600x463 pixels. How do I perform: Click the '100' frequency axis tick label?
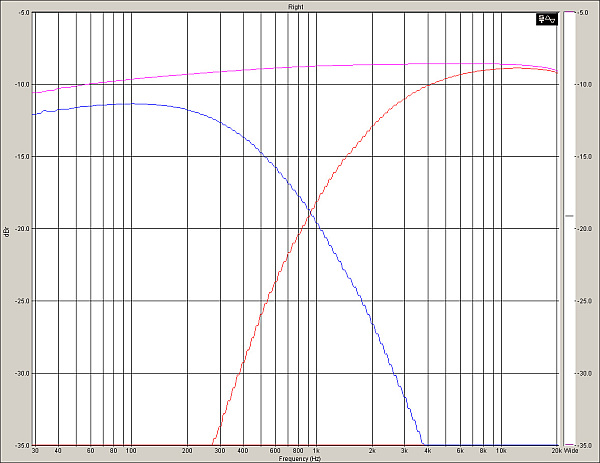pyautogui.click(x=130, y=451)
